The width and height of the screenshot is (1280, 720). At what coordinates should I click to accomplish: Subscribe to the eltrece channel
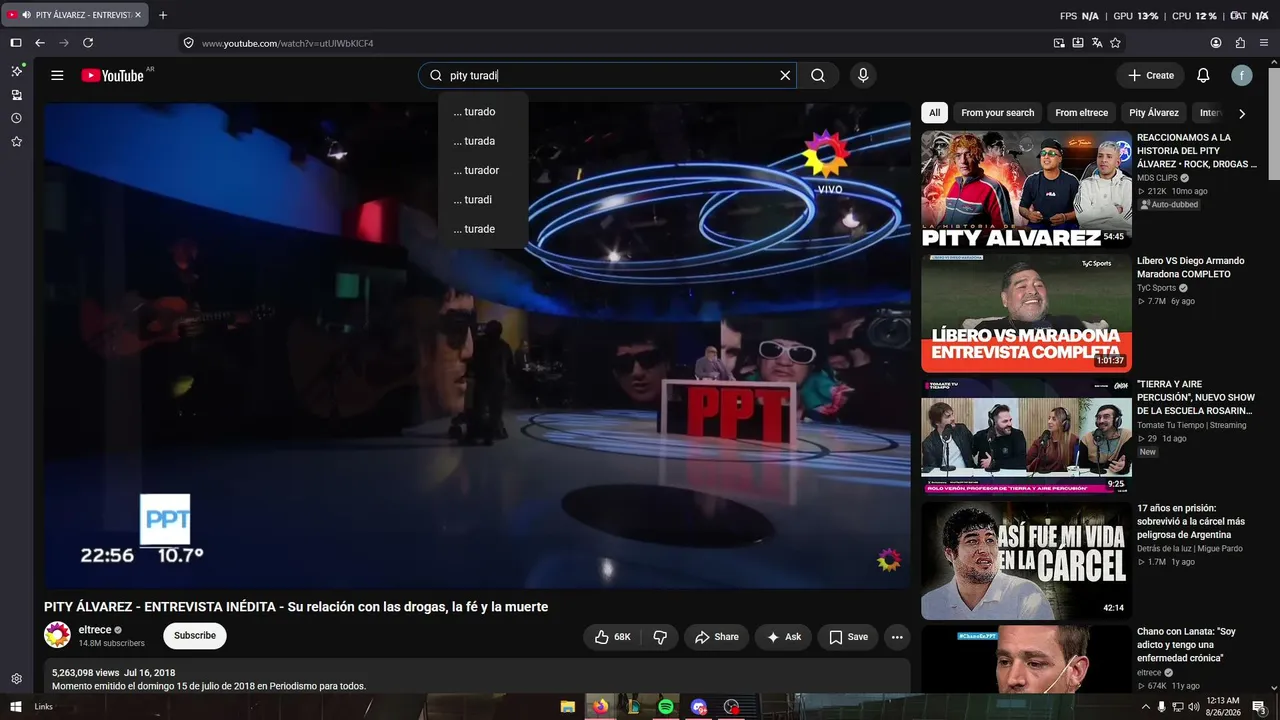click(x=195, y=635)
